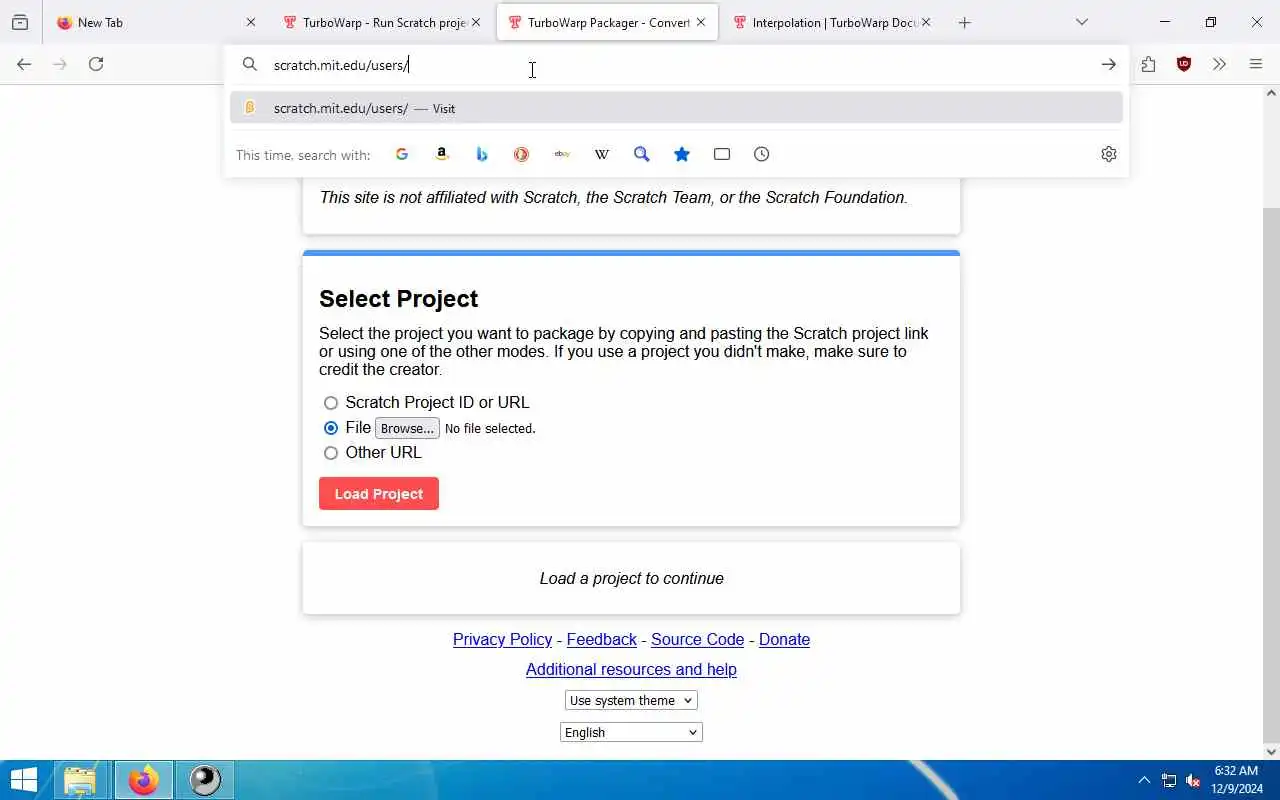Viewport: 1280px width, 800px height.
Task: Open the sphere app on taskbar
Action: tap(205, 780)
